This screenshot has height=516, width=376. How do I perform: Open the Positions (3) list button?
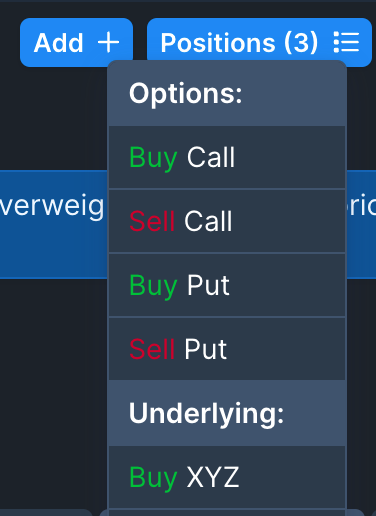(259, 42)
